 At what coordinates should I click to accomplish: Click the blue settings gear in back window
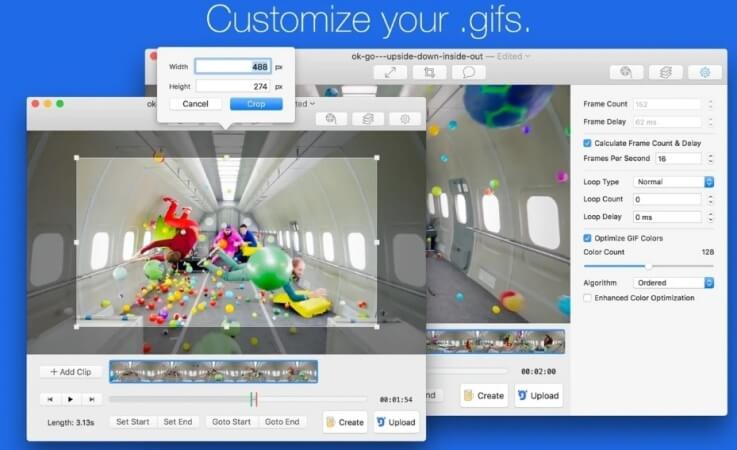click(705, 72)
